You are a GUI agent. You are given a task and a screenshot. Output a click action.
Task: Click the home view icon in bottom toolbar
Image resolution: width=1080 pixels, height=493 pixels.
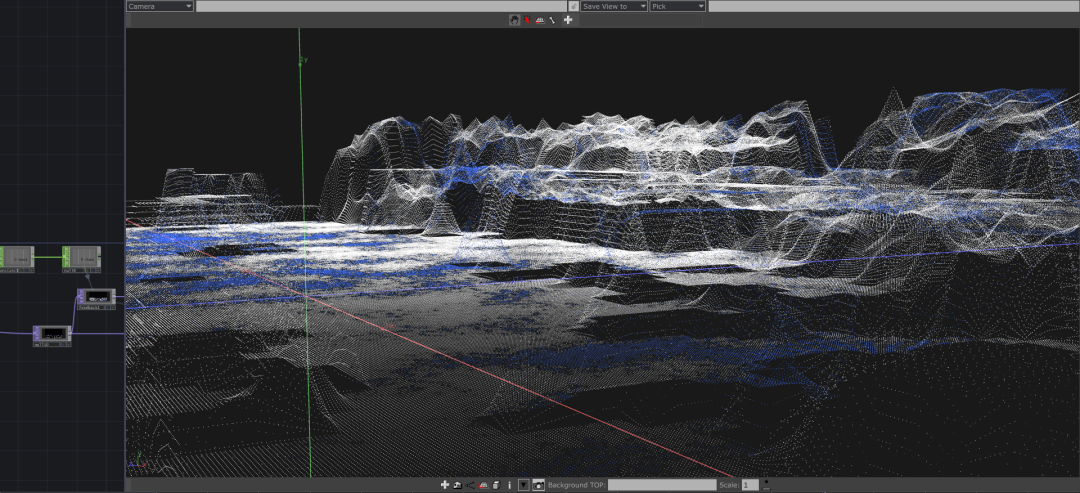[457, 485]
